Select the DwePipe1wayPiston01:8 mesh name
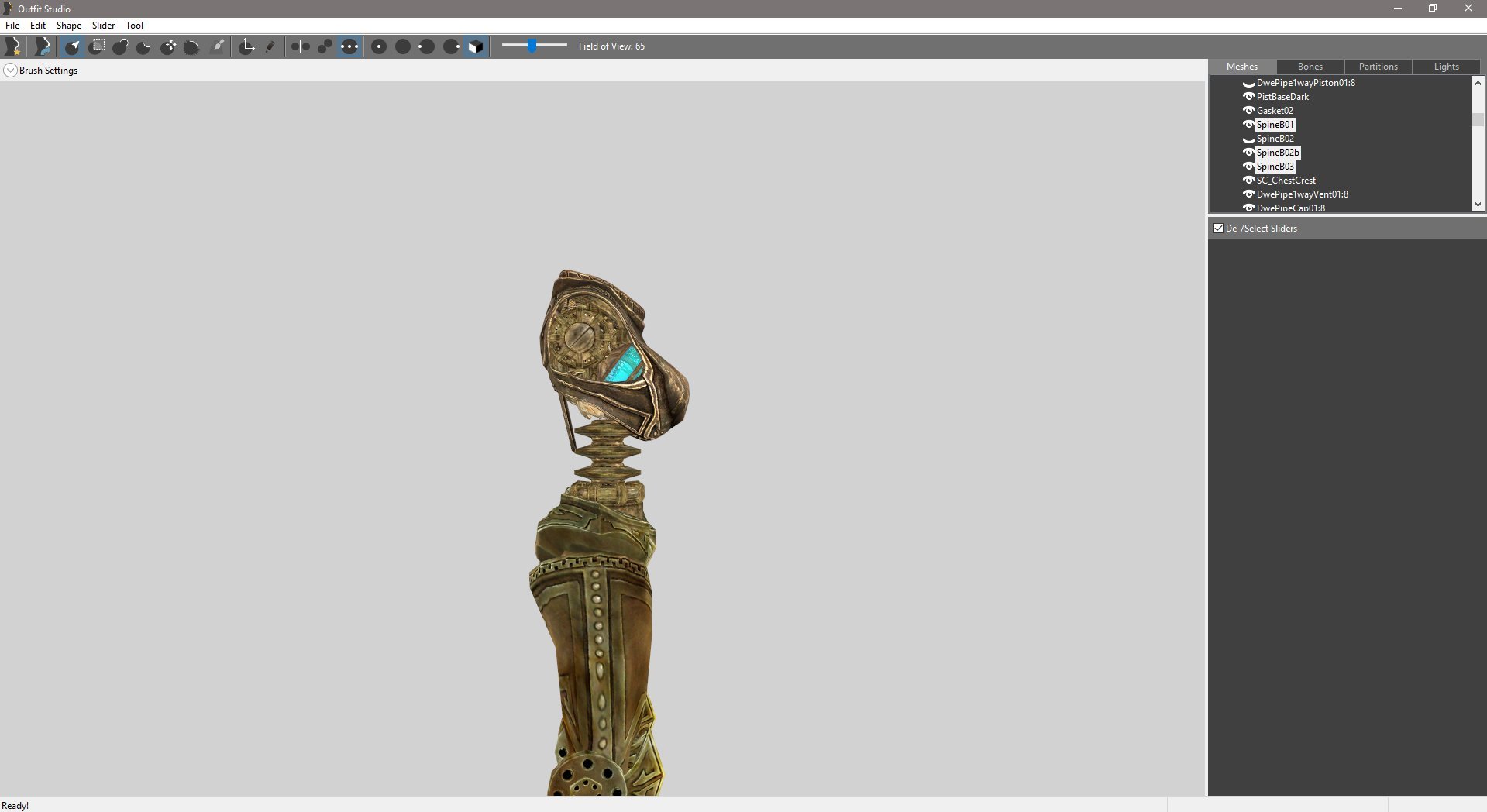The image size is (1487, 812). click(x=1306, y=83)
